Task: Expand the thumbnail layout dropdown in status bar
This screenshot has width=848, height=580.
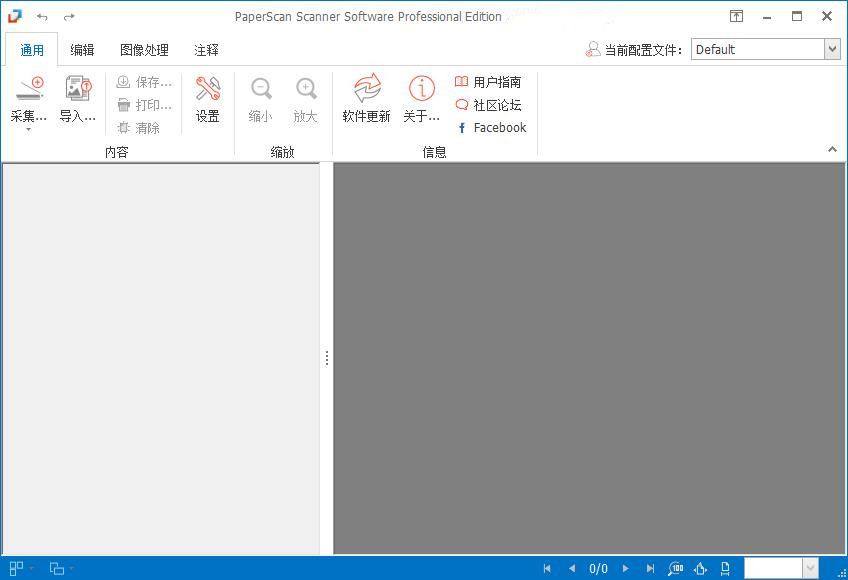Action: click(x=31, y=568)
